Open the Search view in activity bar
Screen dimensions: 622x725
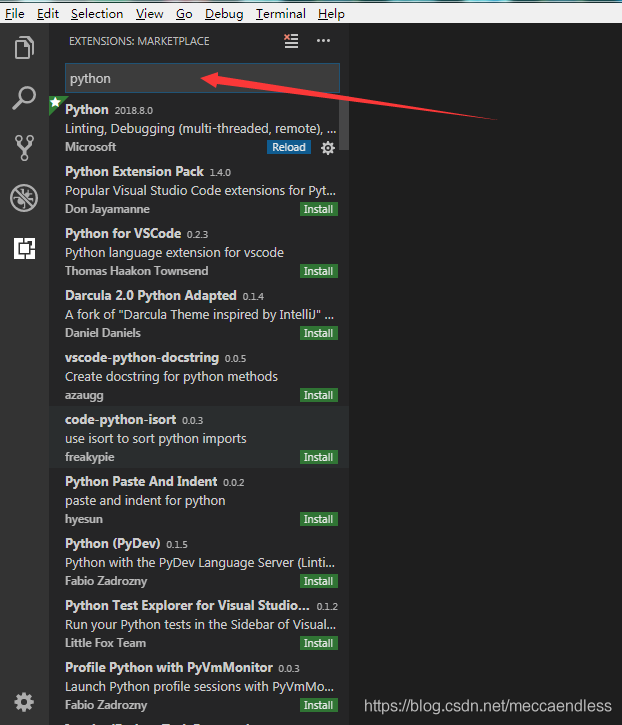(x=24, y=98)
